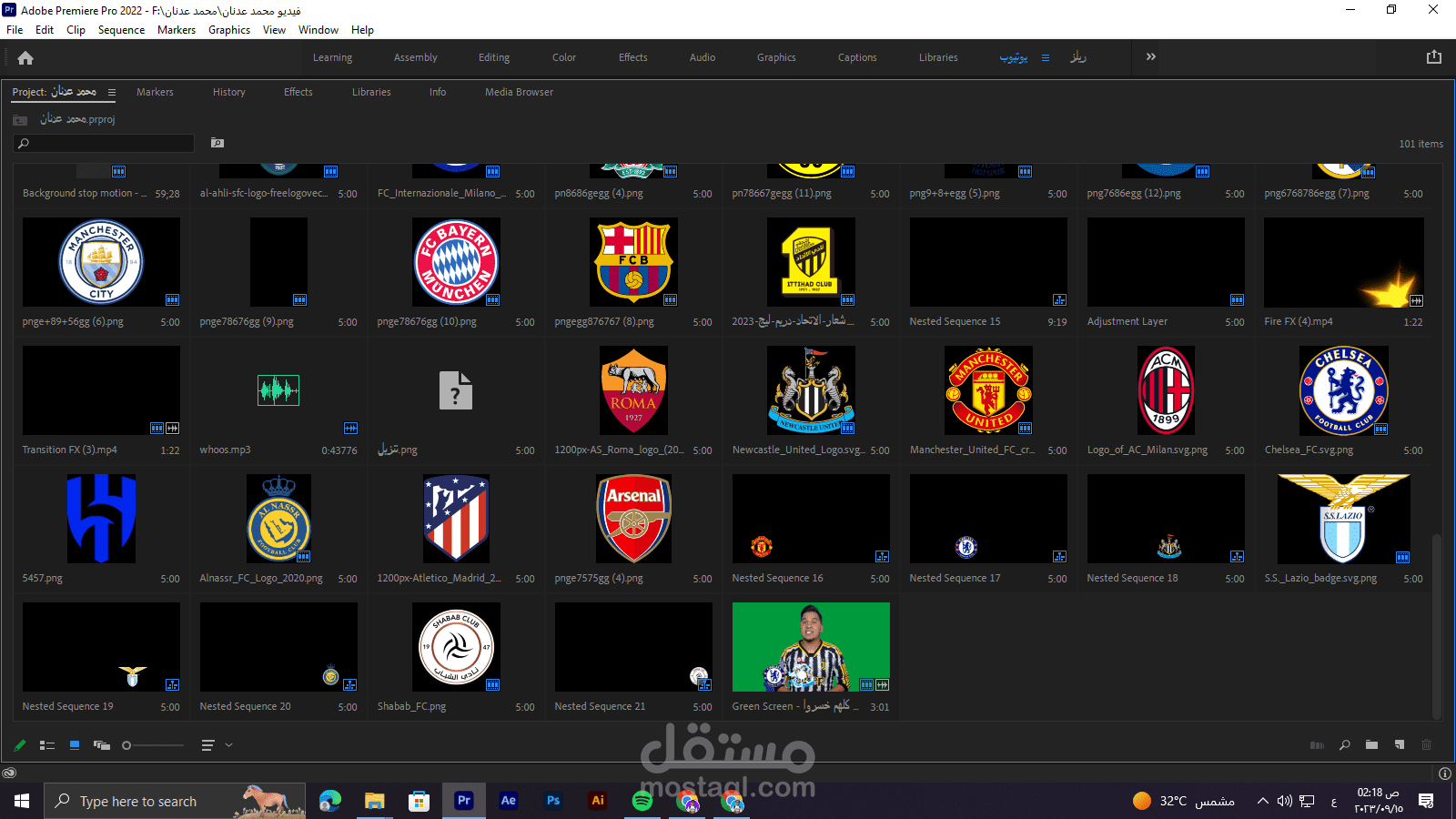Click the Windows taskbar search box
This screenshot has width=1456, height=819.
point(175,801)
